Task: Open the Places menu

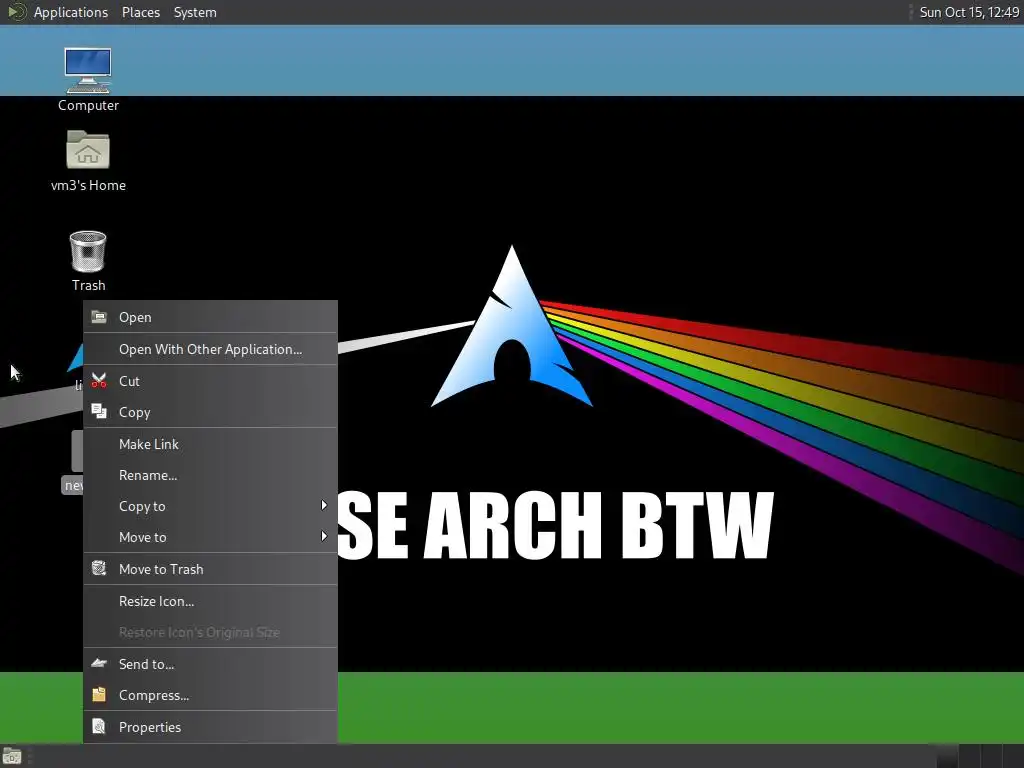Action: coord(140,12)
